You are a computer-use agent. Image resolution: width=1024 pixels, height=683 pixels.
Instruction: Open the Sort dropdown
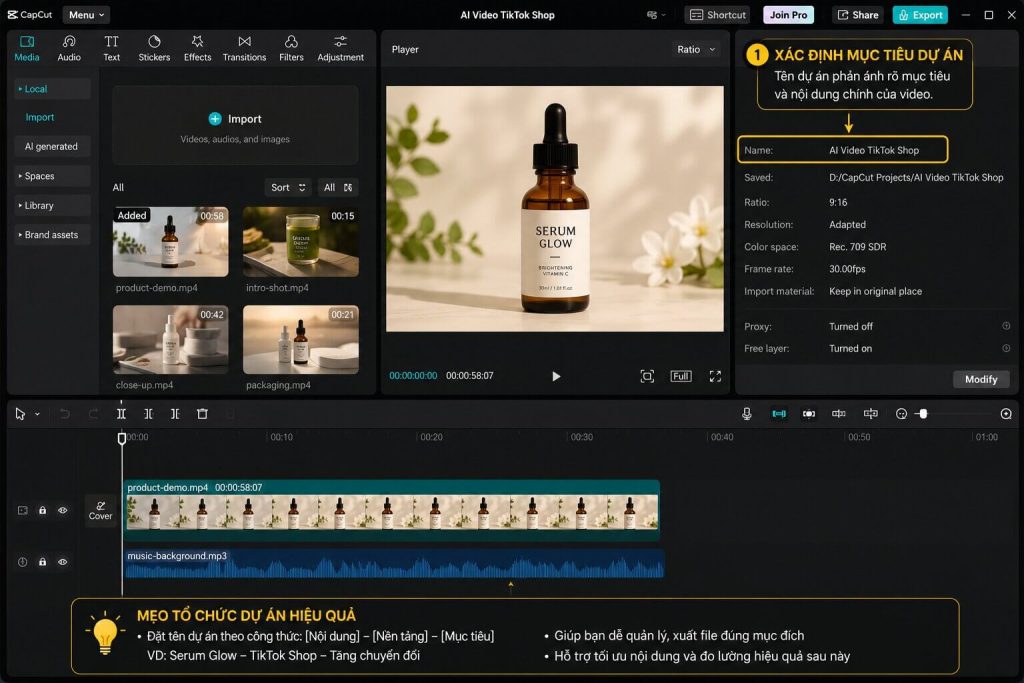288,187
